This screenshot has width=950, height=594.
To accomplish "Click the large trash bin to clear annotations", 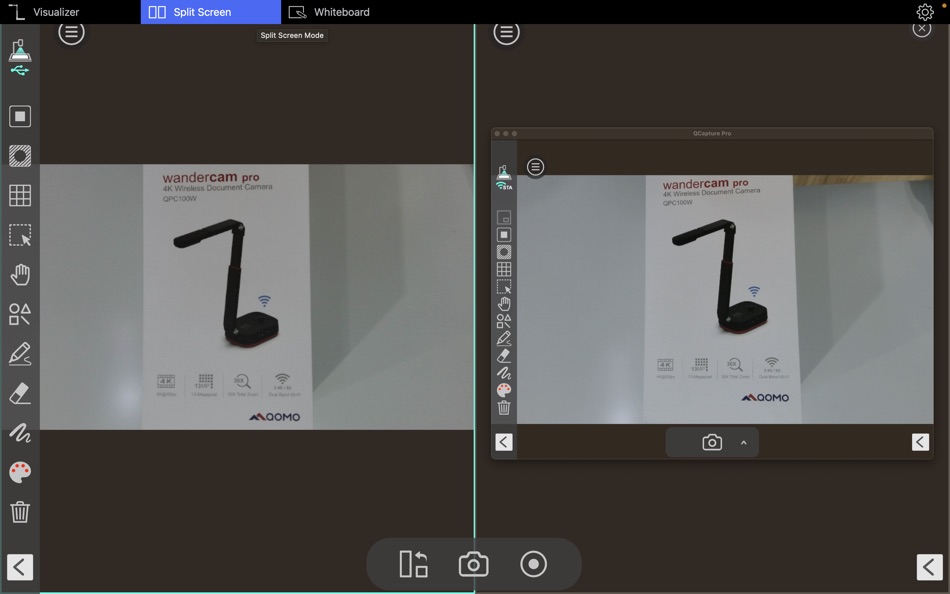I will pyautogui.click(x=20, y=512).
